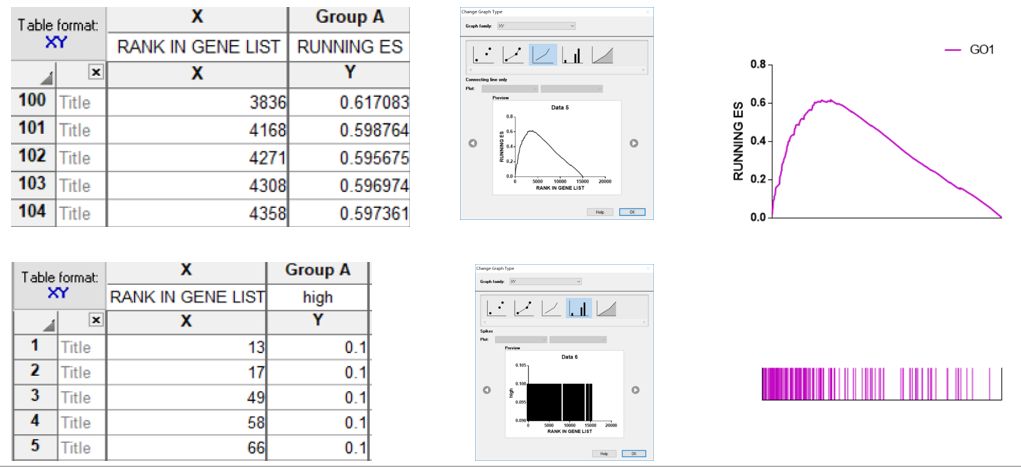
Task: Pick area-fill graph icon in Data 6 dialog
Action: [606, 308]
